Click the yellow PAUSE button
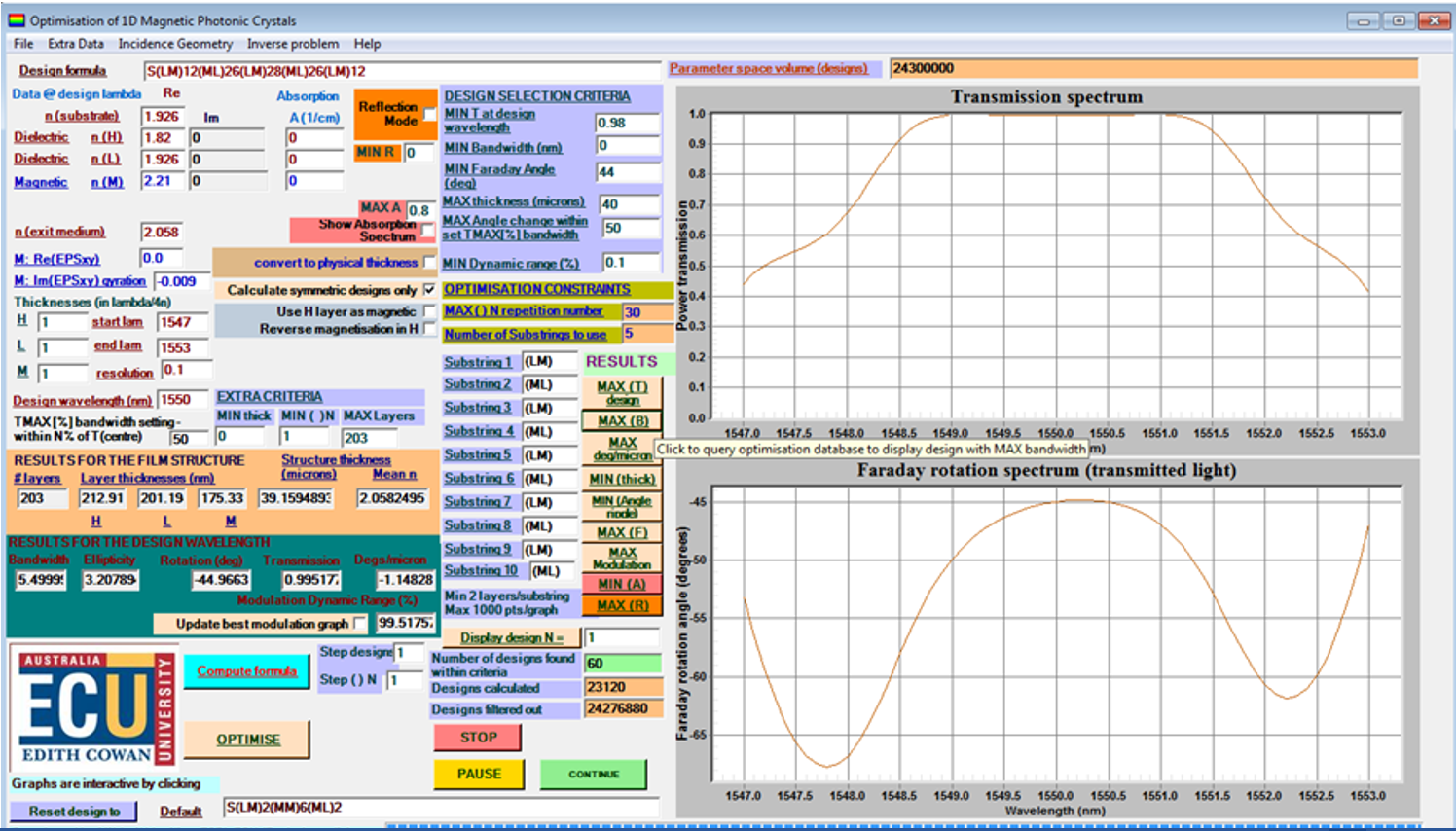This screenshot has width=1456, height=831. [x=479, y=774]
